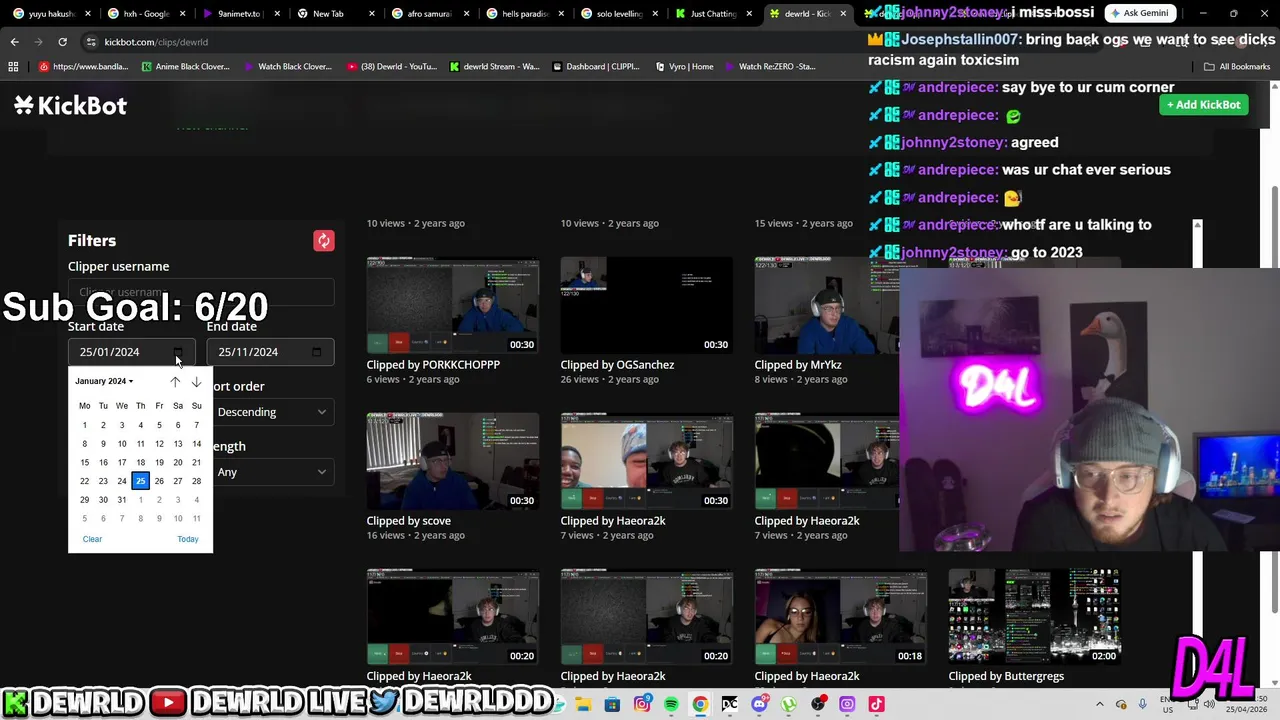1280x720 pixels.
Task: Switch to the afro samurai tab
Action: click(428, 14)
